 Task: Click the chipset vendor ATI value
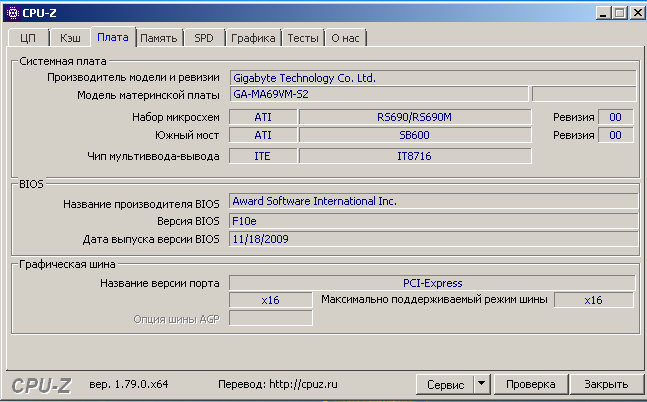click(263, 117)
